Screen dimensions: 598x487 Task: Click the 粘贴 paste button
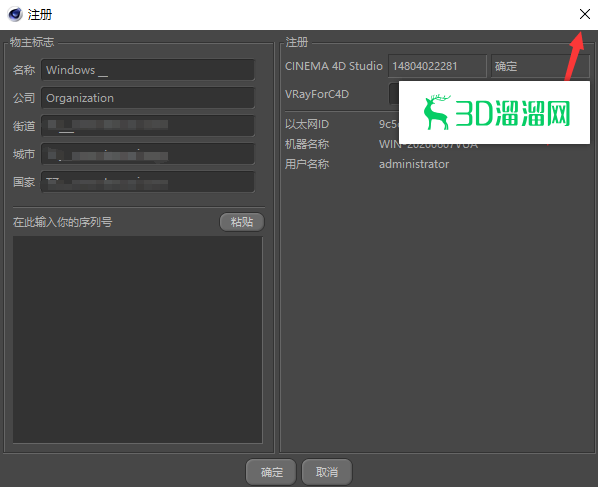242,222
